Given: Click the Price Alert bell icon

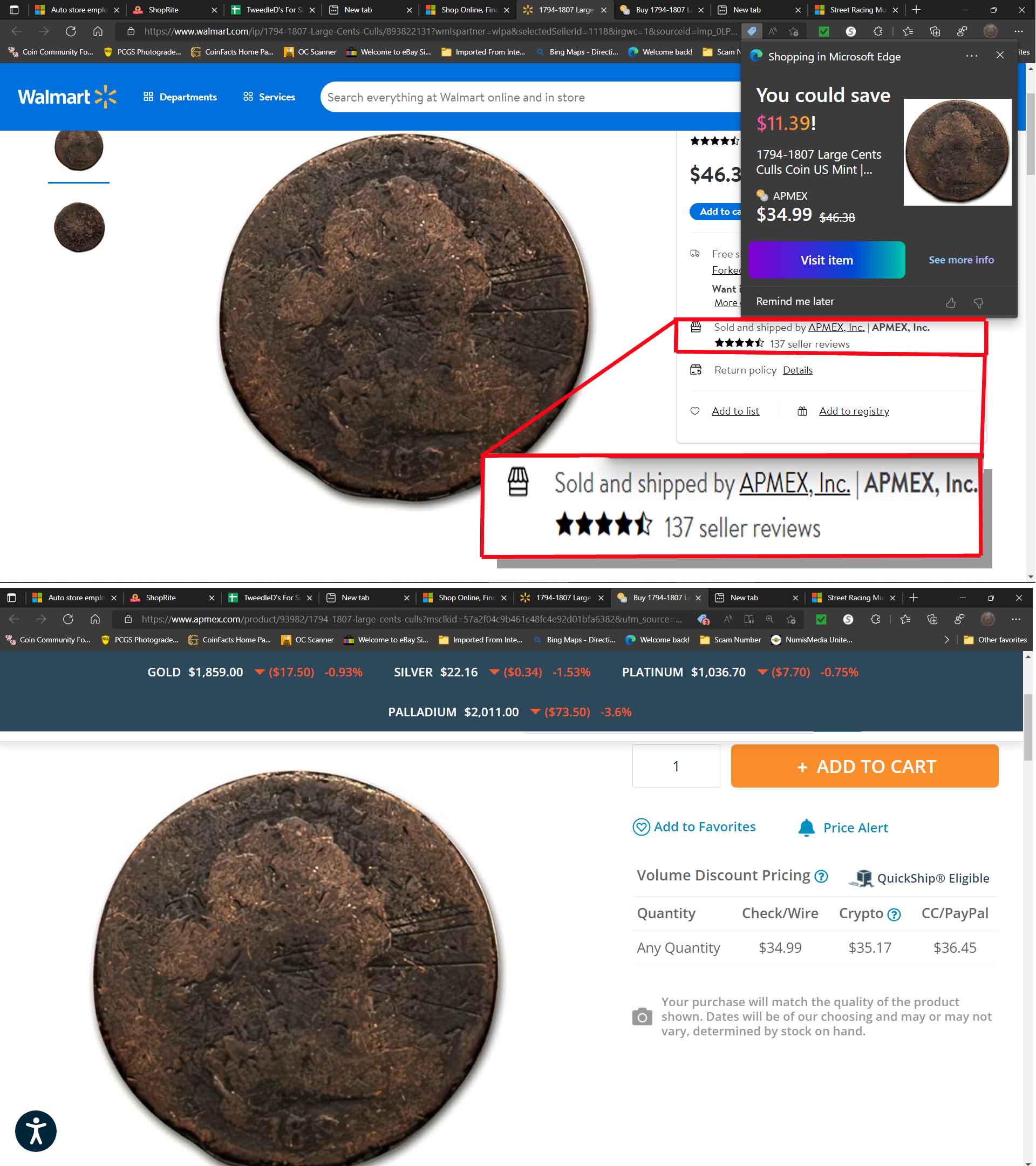Looking at the screenshot, I should [806, 828].
